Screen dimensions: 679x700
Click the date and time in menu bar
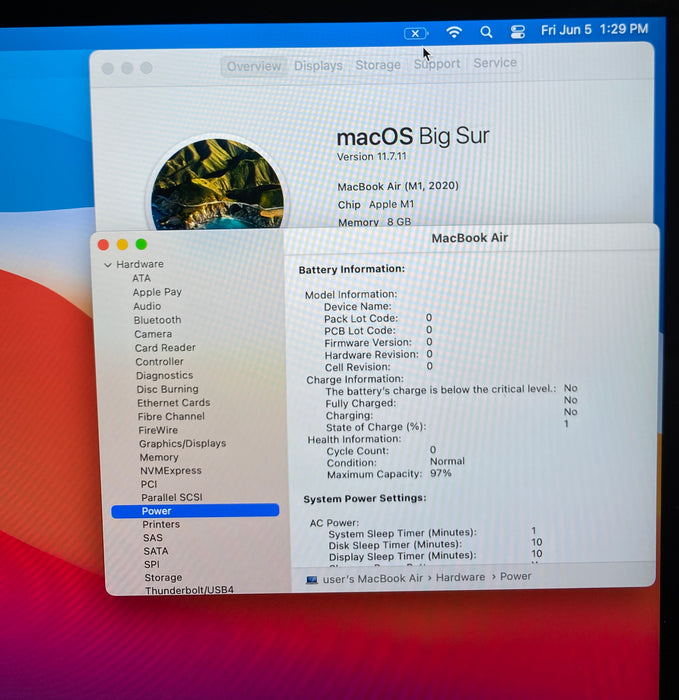pyautogui.click(x=594, y=29)
